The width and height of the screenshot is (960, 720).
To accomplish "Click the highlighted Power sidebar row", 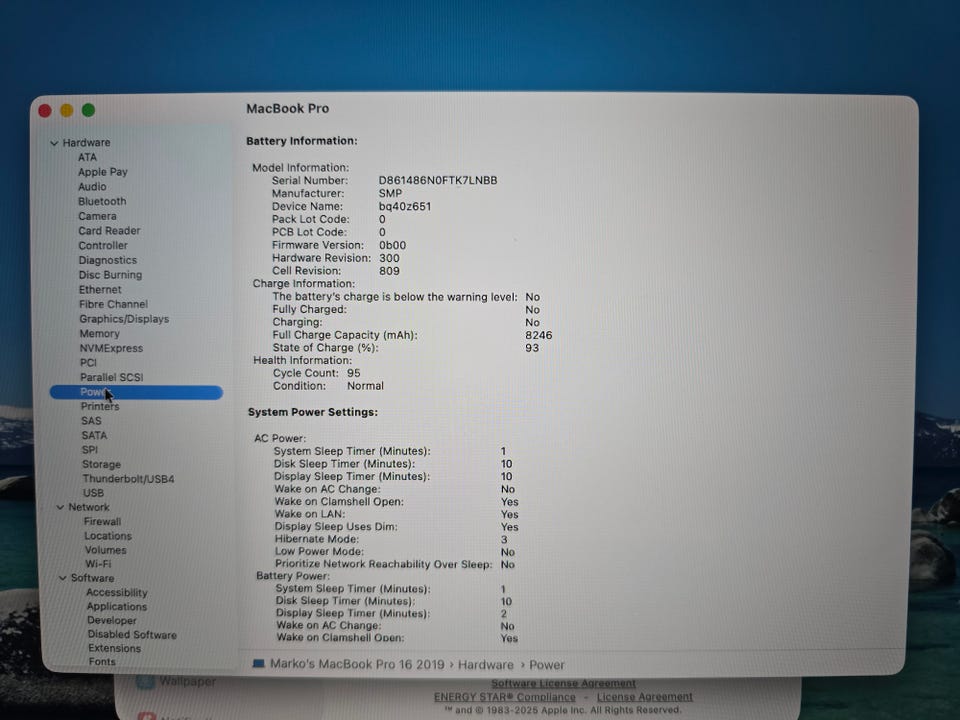I will 136,392.
